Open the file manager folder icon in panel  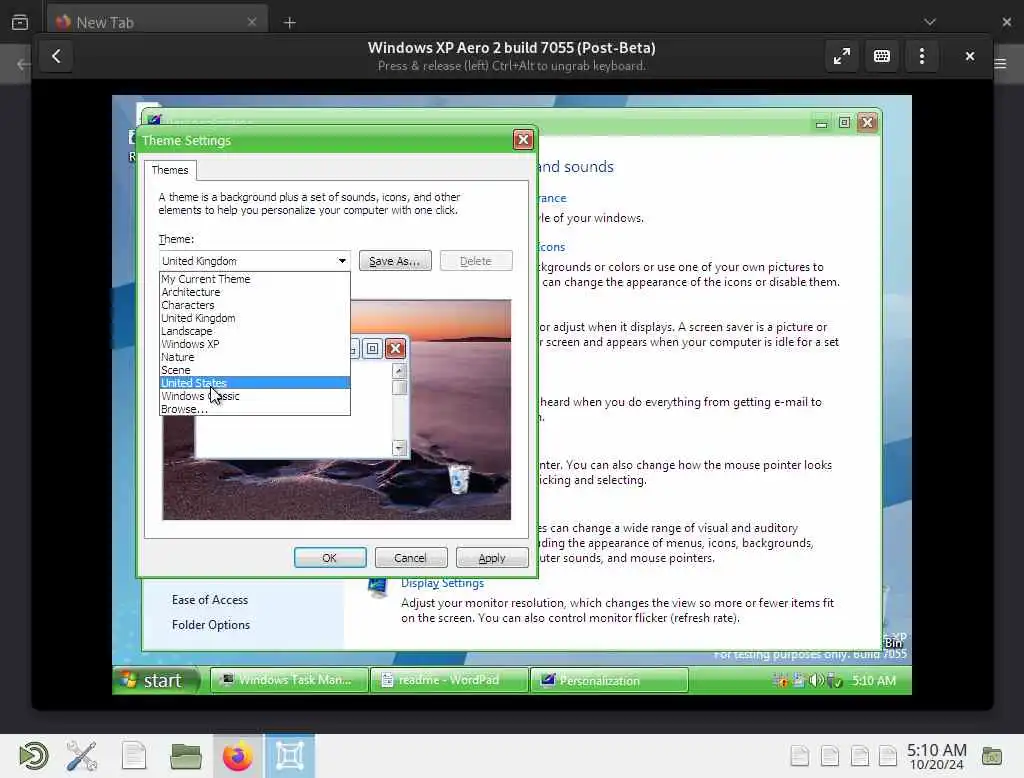185,756
